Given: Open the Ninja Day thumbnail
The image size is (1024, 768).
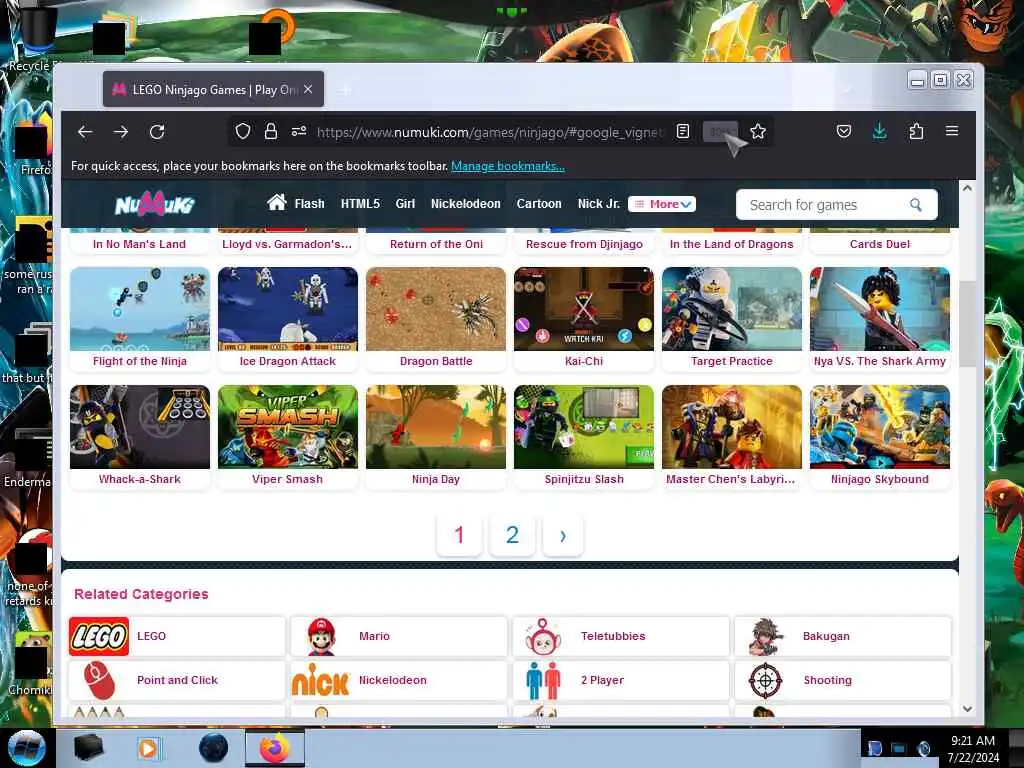Looking at the screenshot, I should click(436, 426).
